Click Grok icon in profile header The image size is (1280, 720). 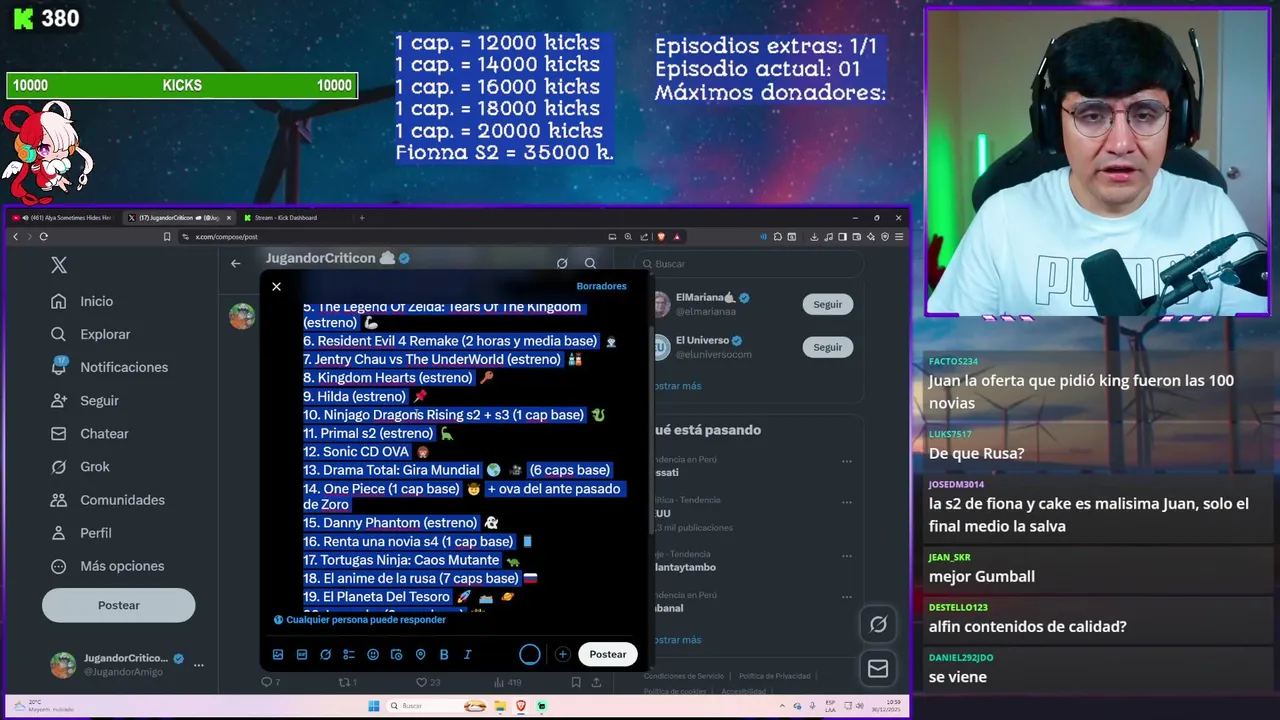562,263
